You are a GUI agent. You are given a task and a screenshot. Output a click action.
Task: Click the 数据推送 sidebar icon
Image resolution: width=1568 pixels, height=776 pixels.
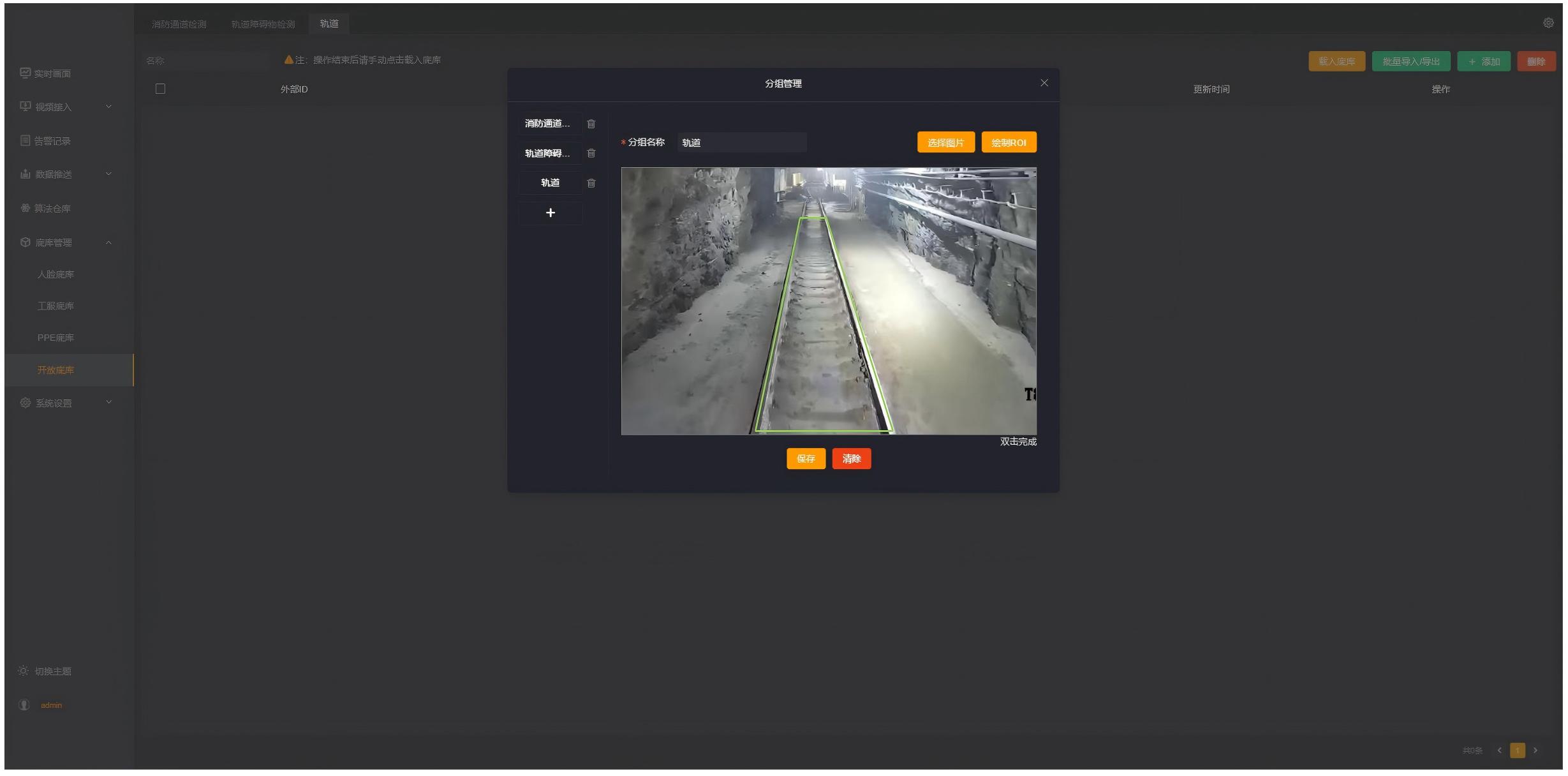[26, 174]
